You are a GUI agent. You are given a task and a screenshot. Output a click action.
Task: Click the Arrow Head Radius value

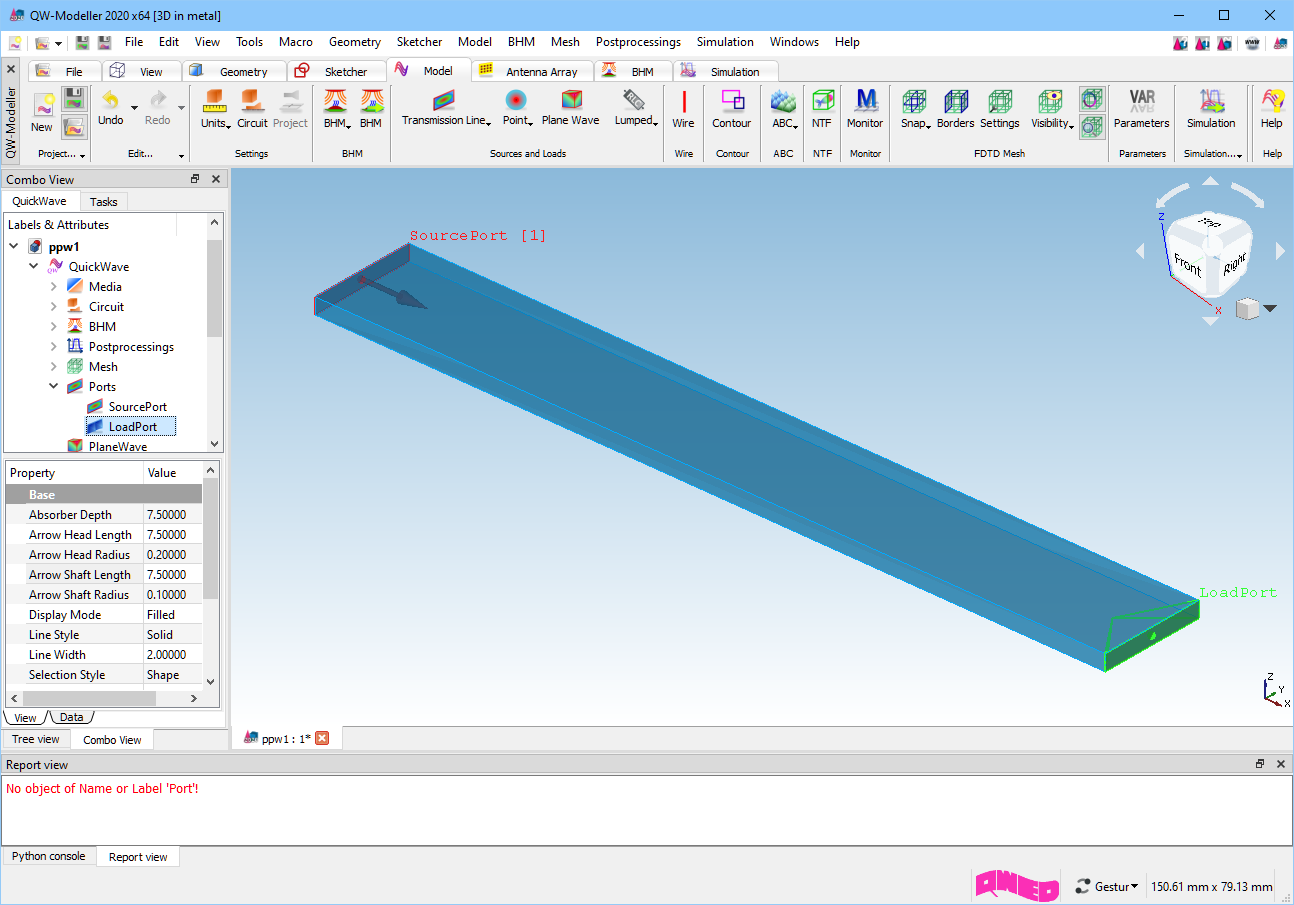tap(173, 555)
